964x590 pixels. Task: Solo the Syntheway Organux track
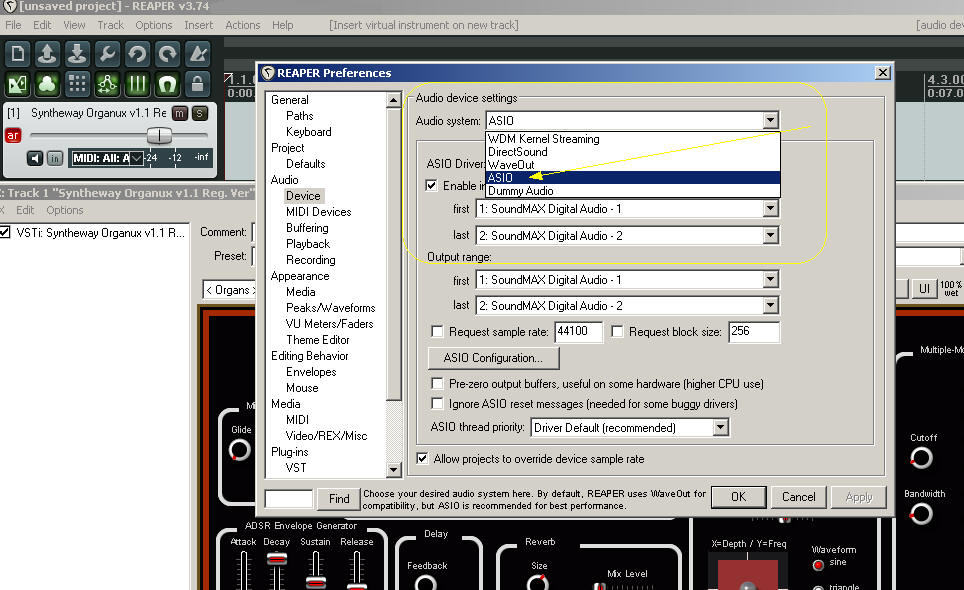click(x=200, y=113)
